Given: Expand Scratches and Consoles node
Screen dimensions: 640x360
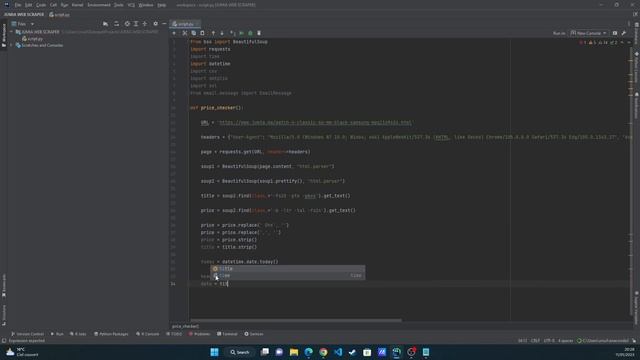Looking at the screenshot, I should point(11,45).
